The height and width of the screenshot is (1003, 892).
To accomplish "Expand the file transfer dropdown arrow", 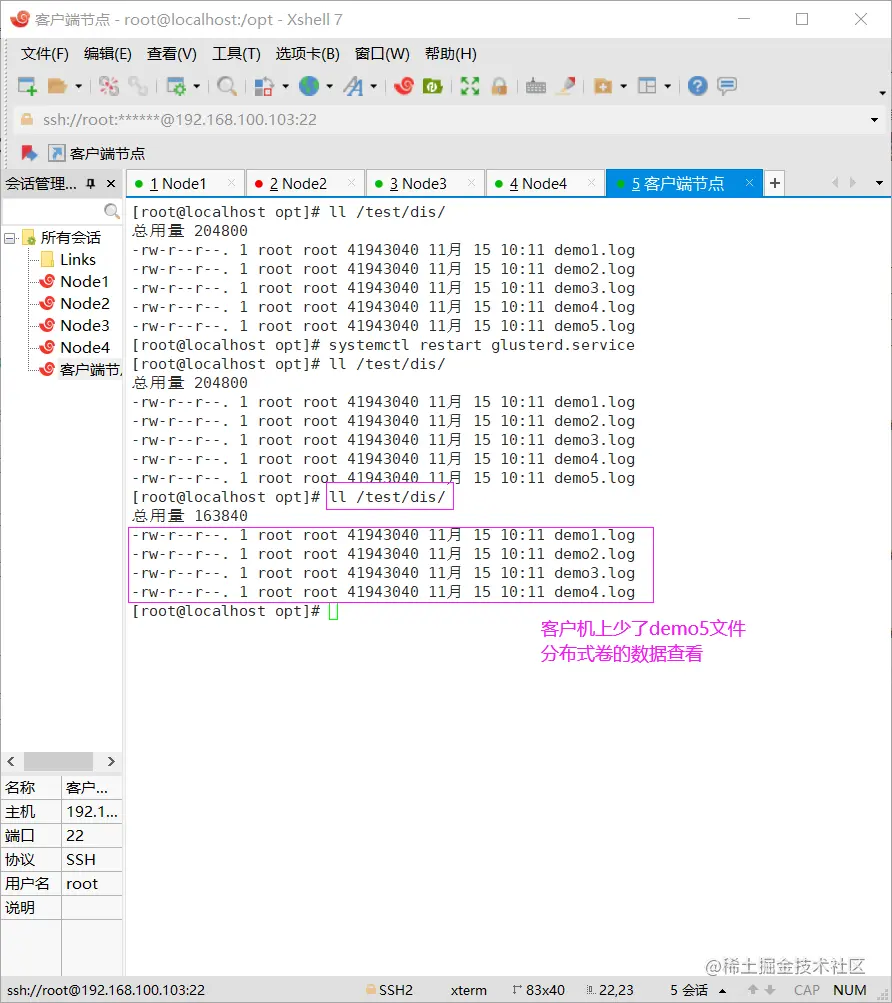I will click(285, 86).
